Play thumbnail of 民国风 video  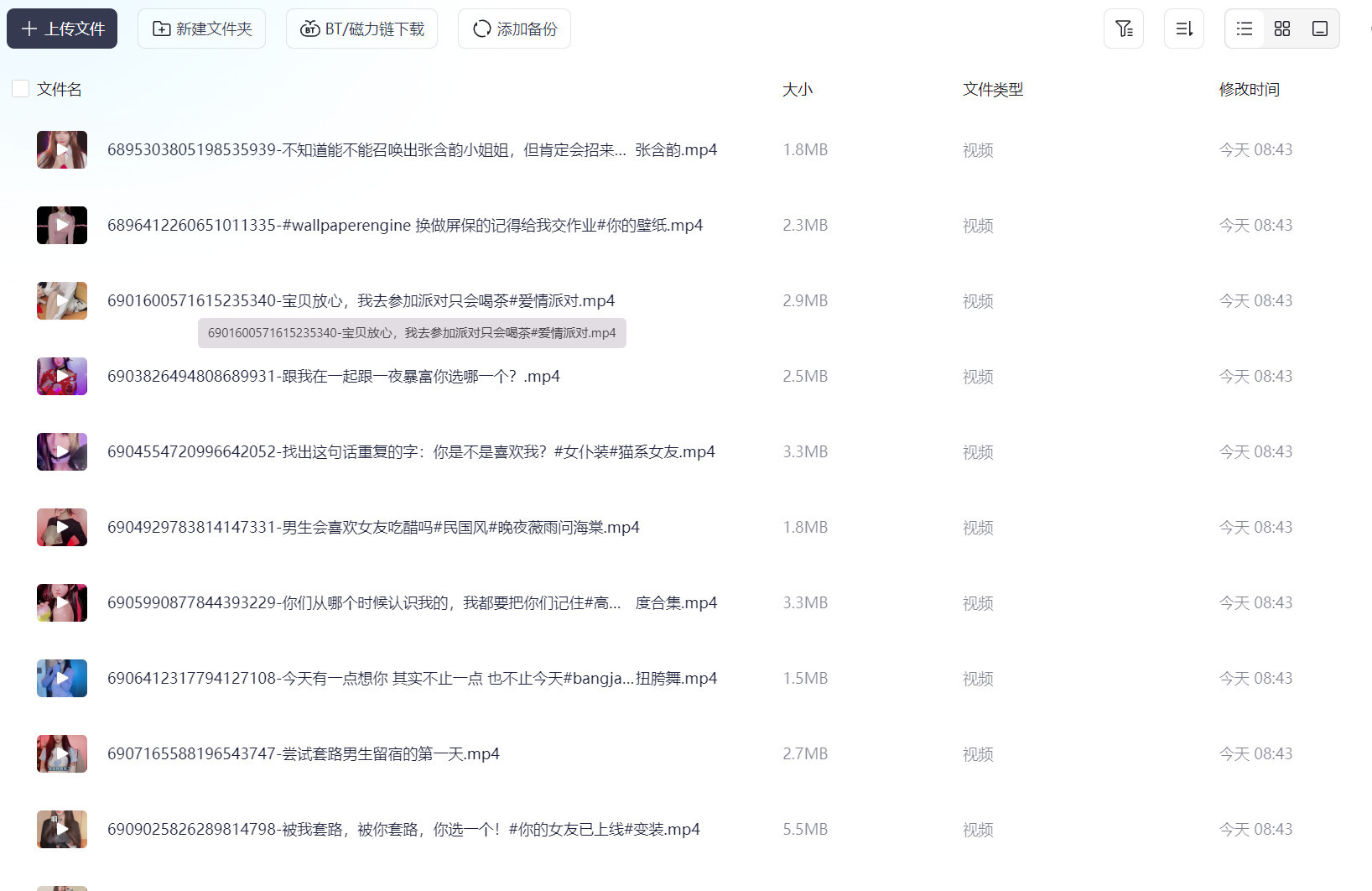tap(62, 527)
